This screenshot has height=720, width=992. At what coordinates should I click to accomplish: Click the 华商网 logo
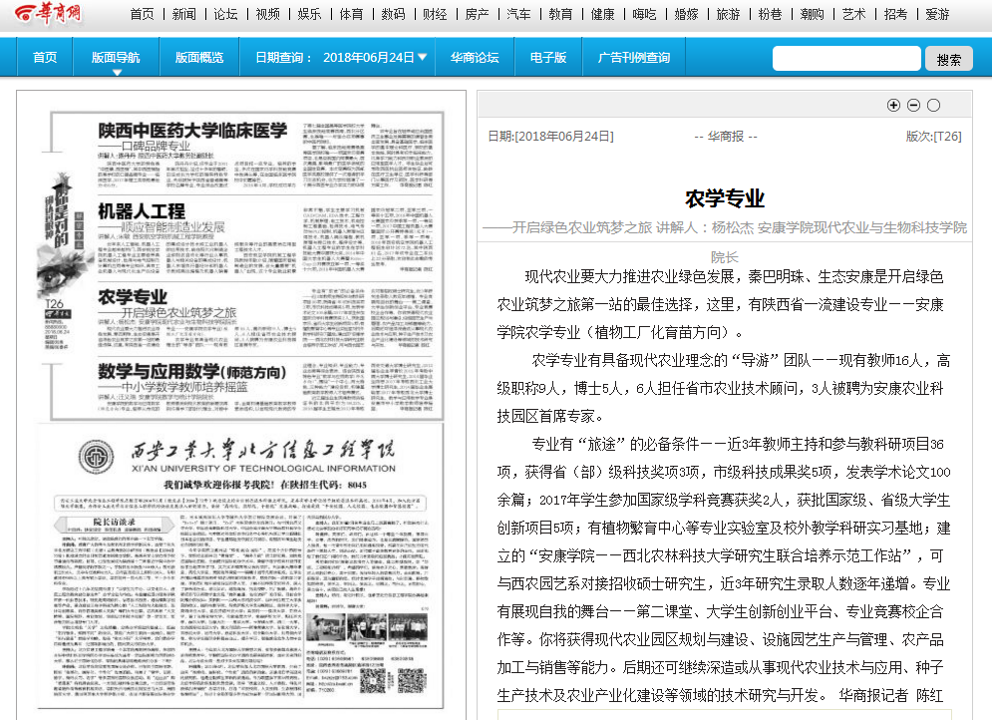pos(49,13)
